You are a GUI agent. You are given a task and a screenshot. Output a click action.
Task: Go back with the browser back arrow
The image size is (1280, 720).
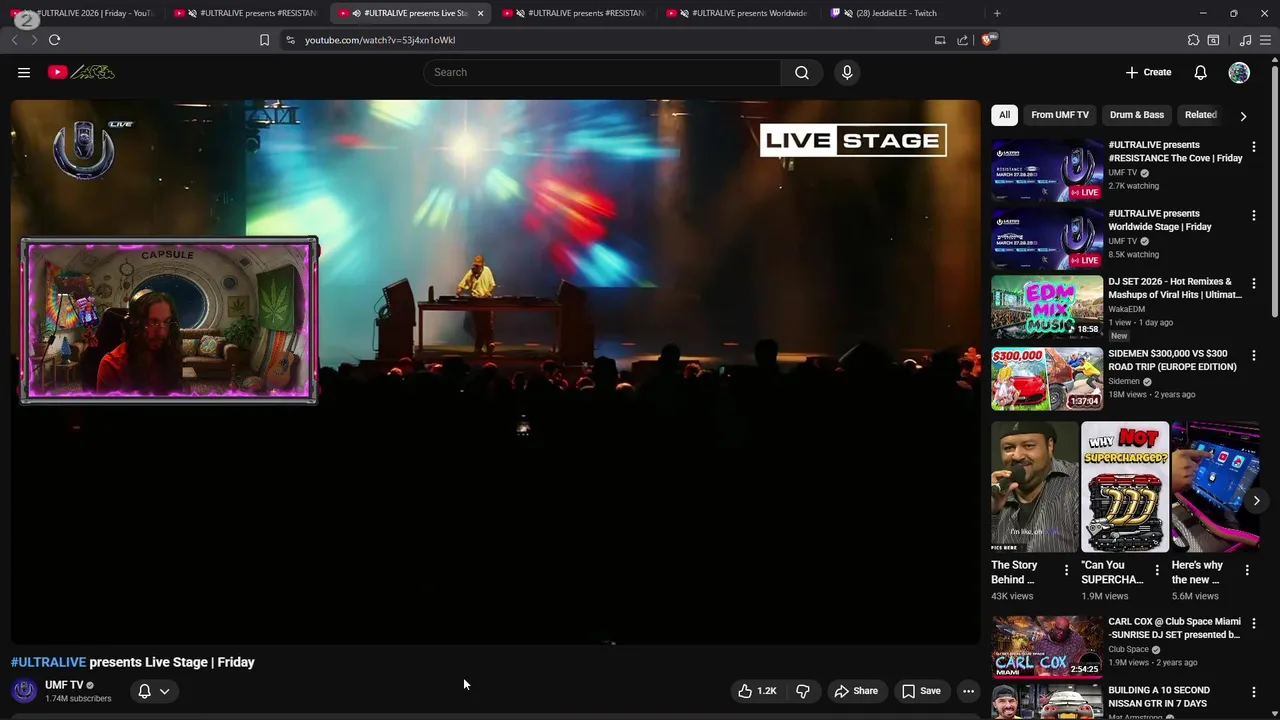pos(15,40)
